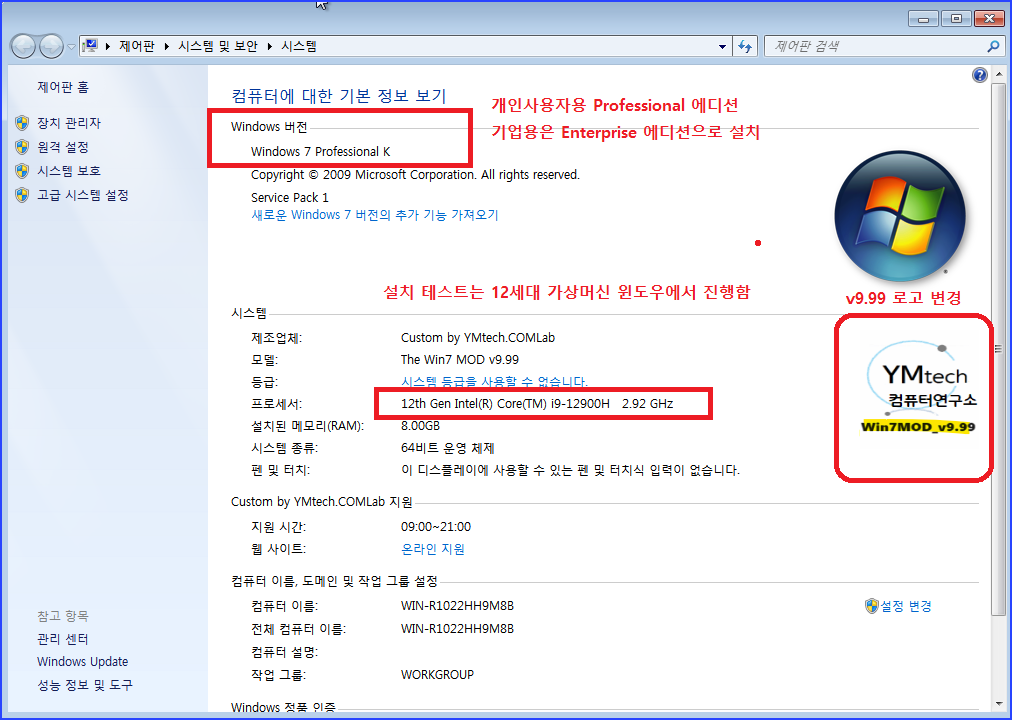
Task: Click the Windows 7 logo orb image
Action: pos(900,216)
